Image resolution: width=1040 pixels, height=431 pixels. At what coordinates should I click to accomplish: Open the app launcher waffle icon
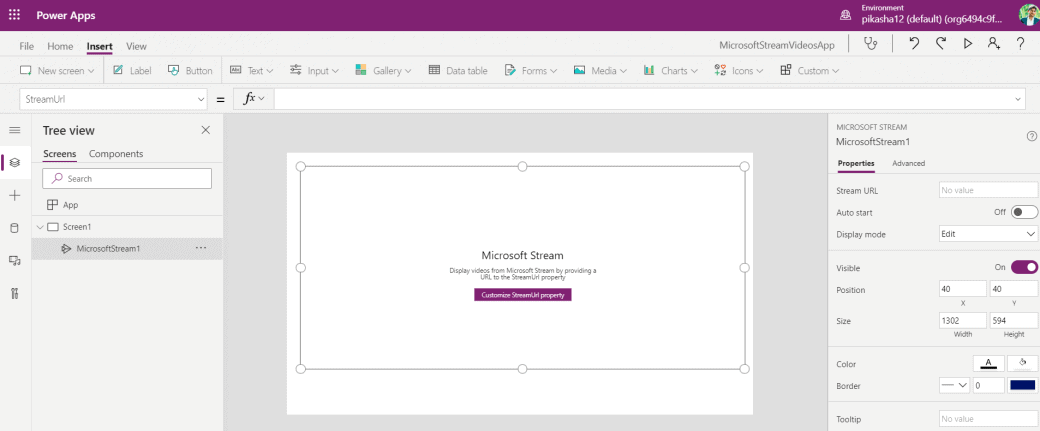(x=14, y=15)
